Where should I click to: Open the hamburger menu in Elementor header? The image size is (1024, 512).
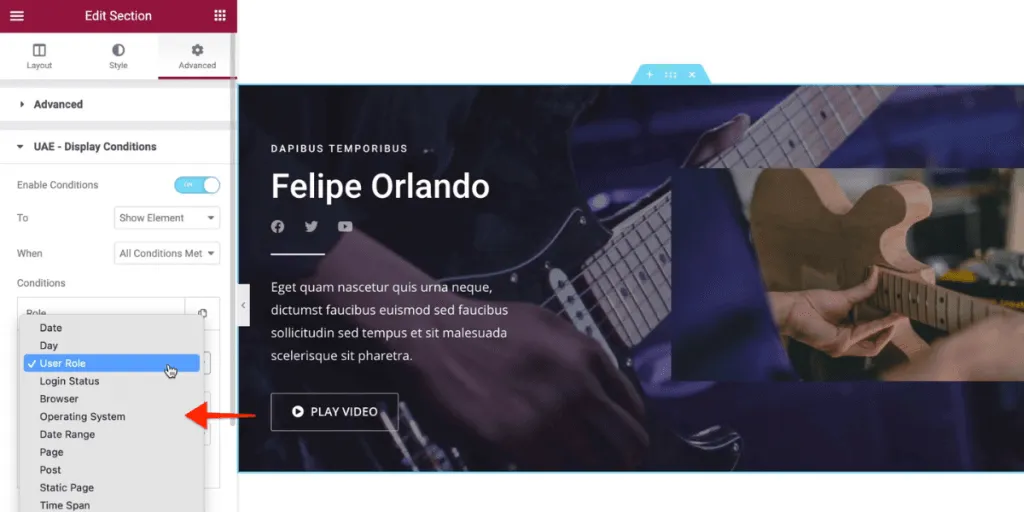[17, 16]
